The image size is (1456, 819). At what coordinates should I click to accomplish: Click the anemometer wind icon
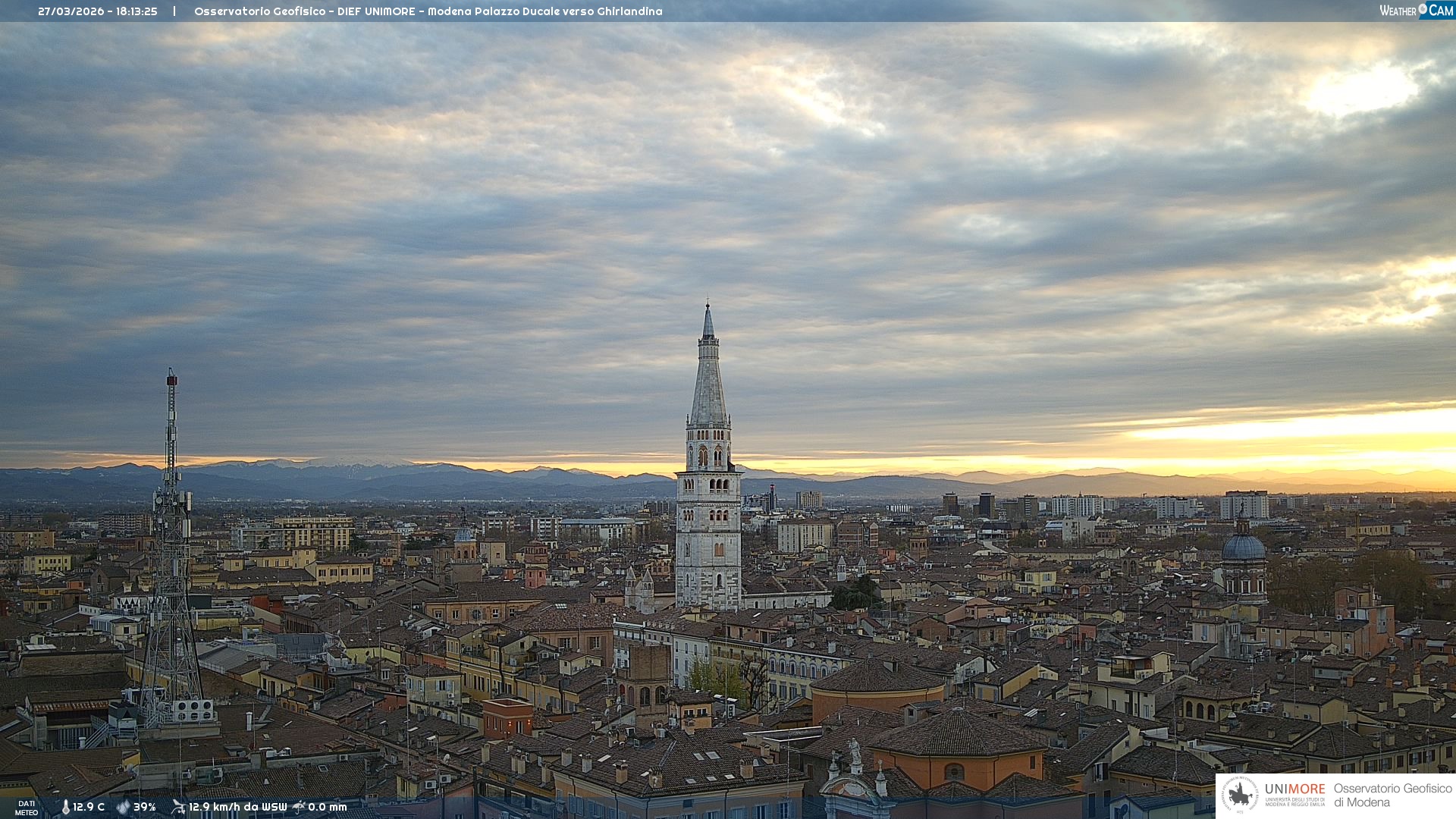coord(178,808)
